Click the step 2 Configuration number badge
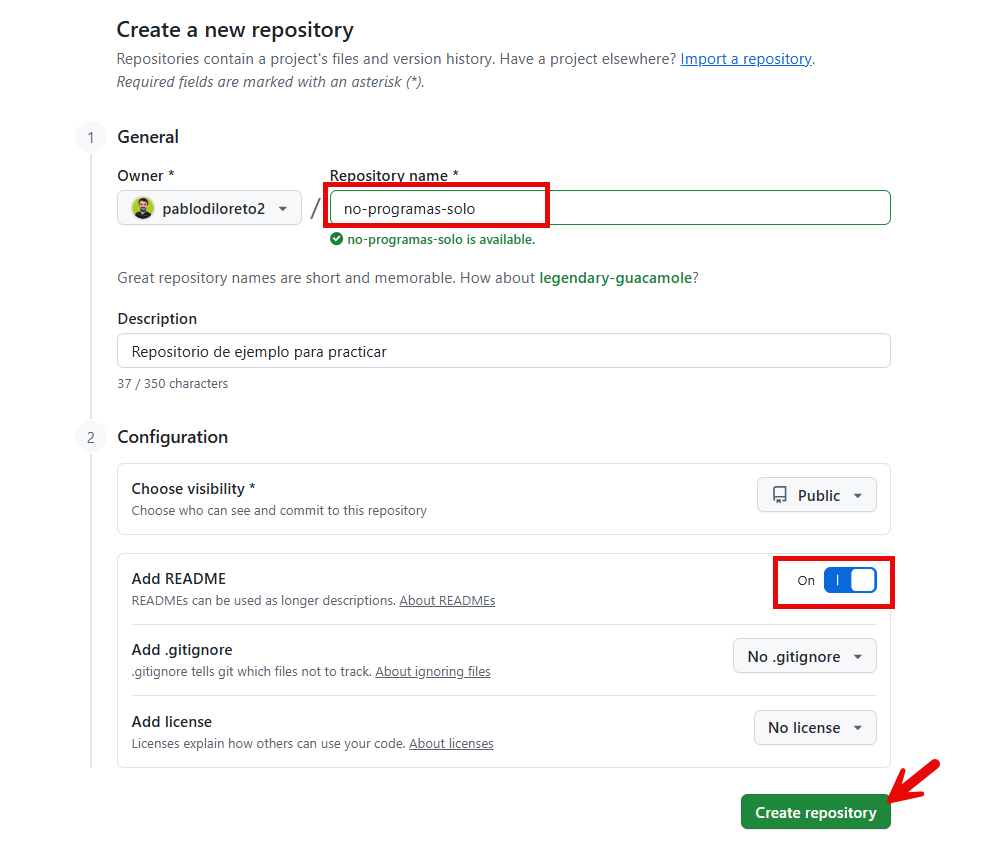The width and height of the screenshot is (984, 849). pyautogui.click(x=90, y=437)
